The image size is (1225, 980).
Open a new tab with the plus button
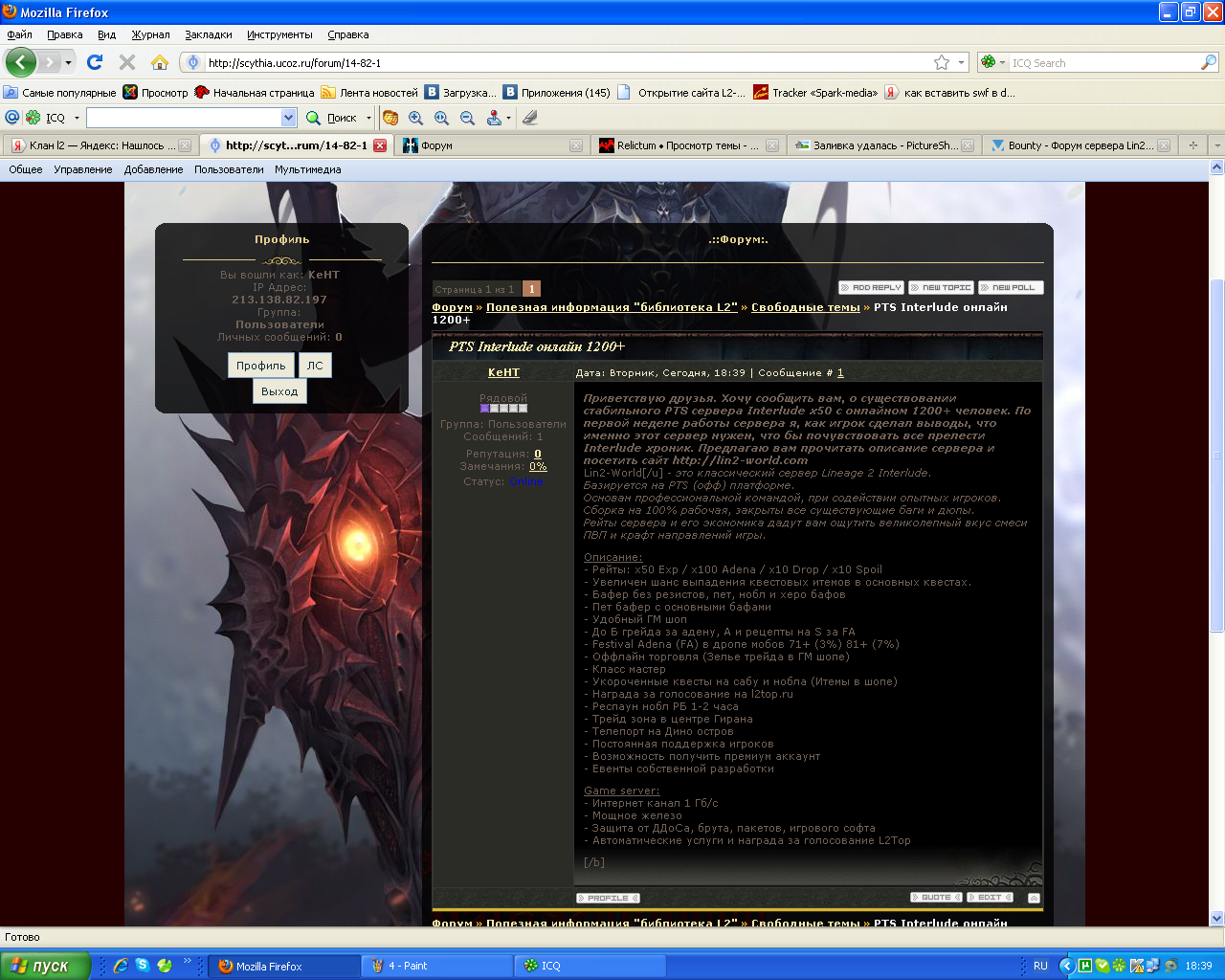(x=1192, y=145)
